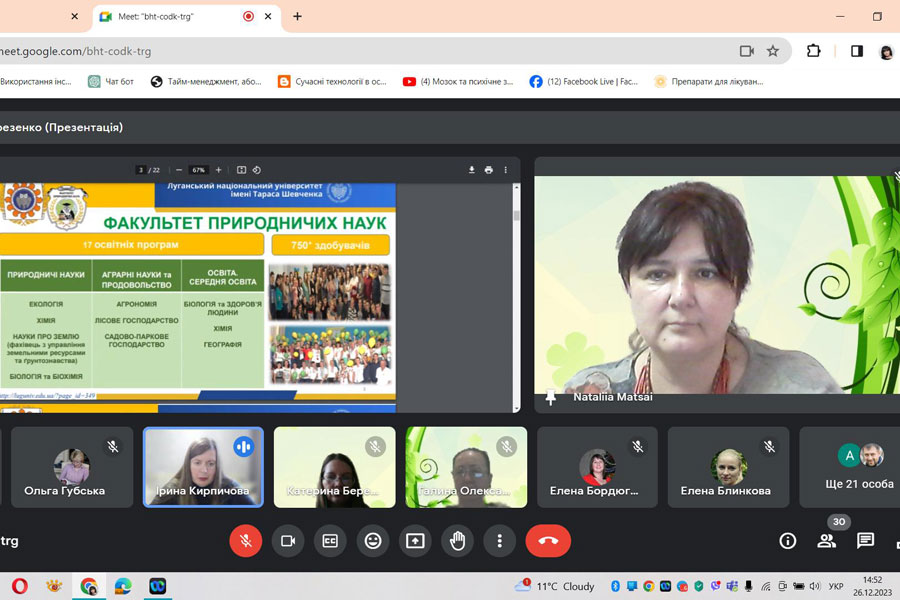Screen dimensions: 900x600
Task: Unmute microphone with the red mic button
Action: pos(246,541)
